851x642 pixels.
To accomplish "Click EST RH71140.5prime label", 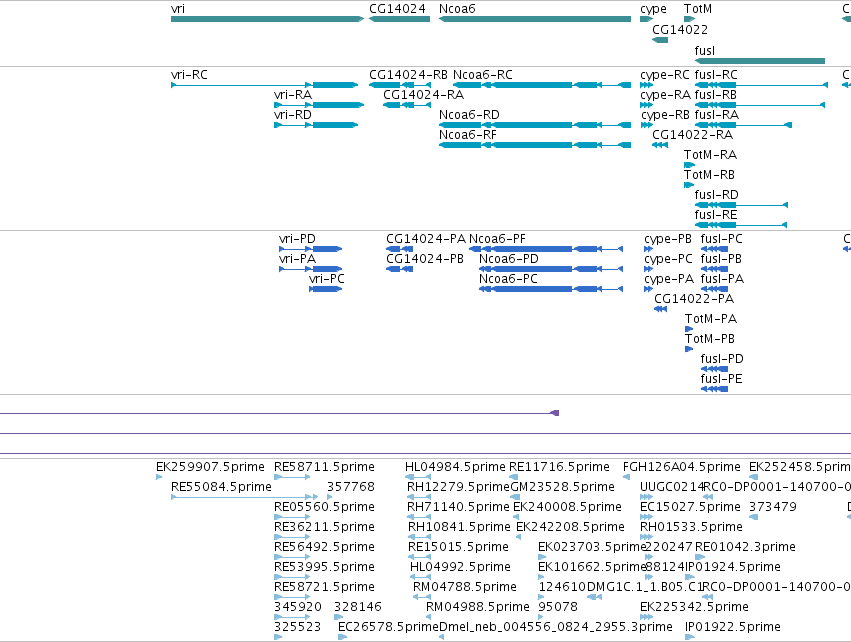I will [x=458, y=507].
